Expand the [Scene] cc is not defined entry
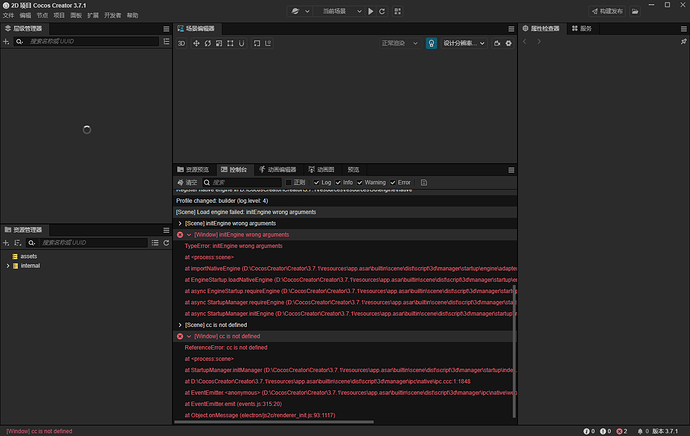This screenshot has width=690, height=436. pyautogui.click(x=180, y=325)
